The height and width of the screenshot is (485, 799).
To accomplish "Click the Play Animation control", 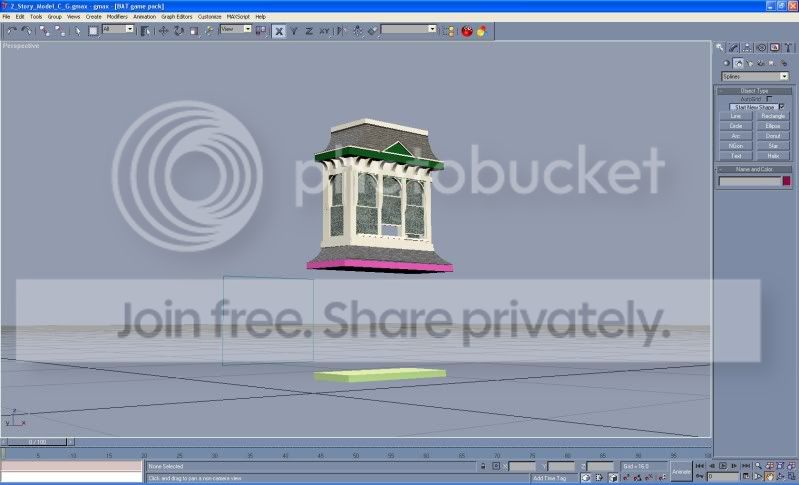I will pyautogui.click(x=723, y=466).
